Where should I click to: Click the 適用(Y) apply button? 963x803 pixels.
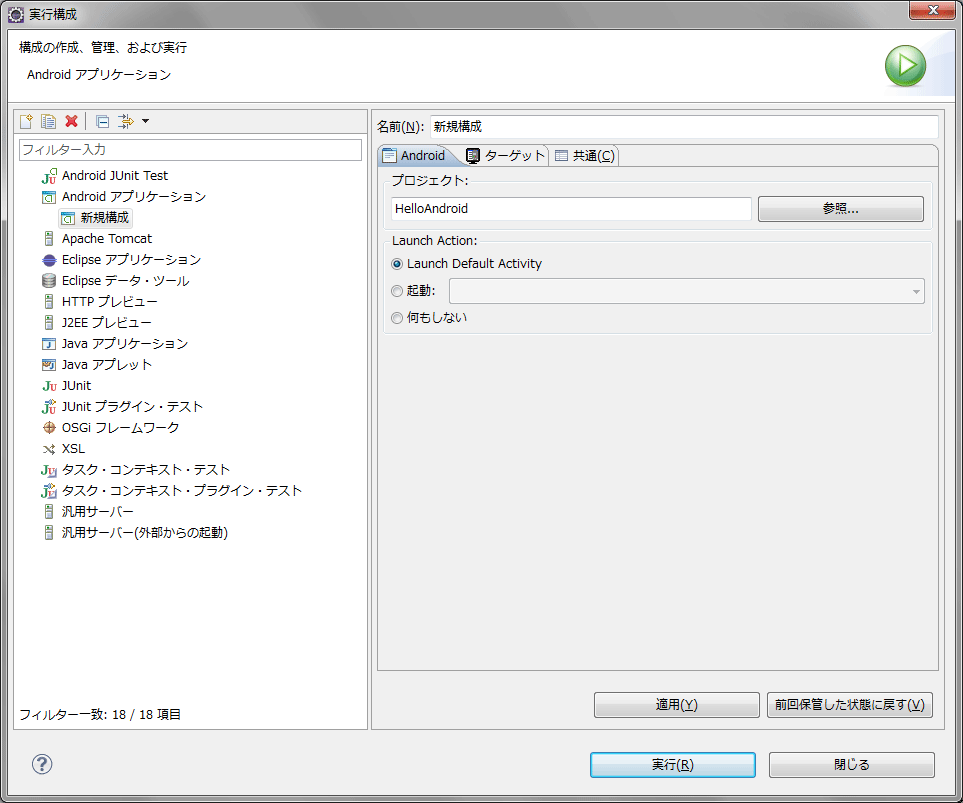676,705
